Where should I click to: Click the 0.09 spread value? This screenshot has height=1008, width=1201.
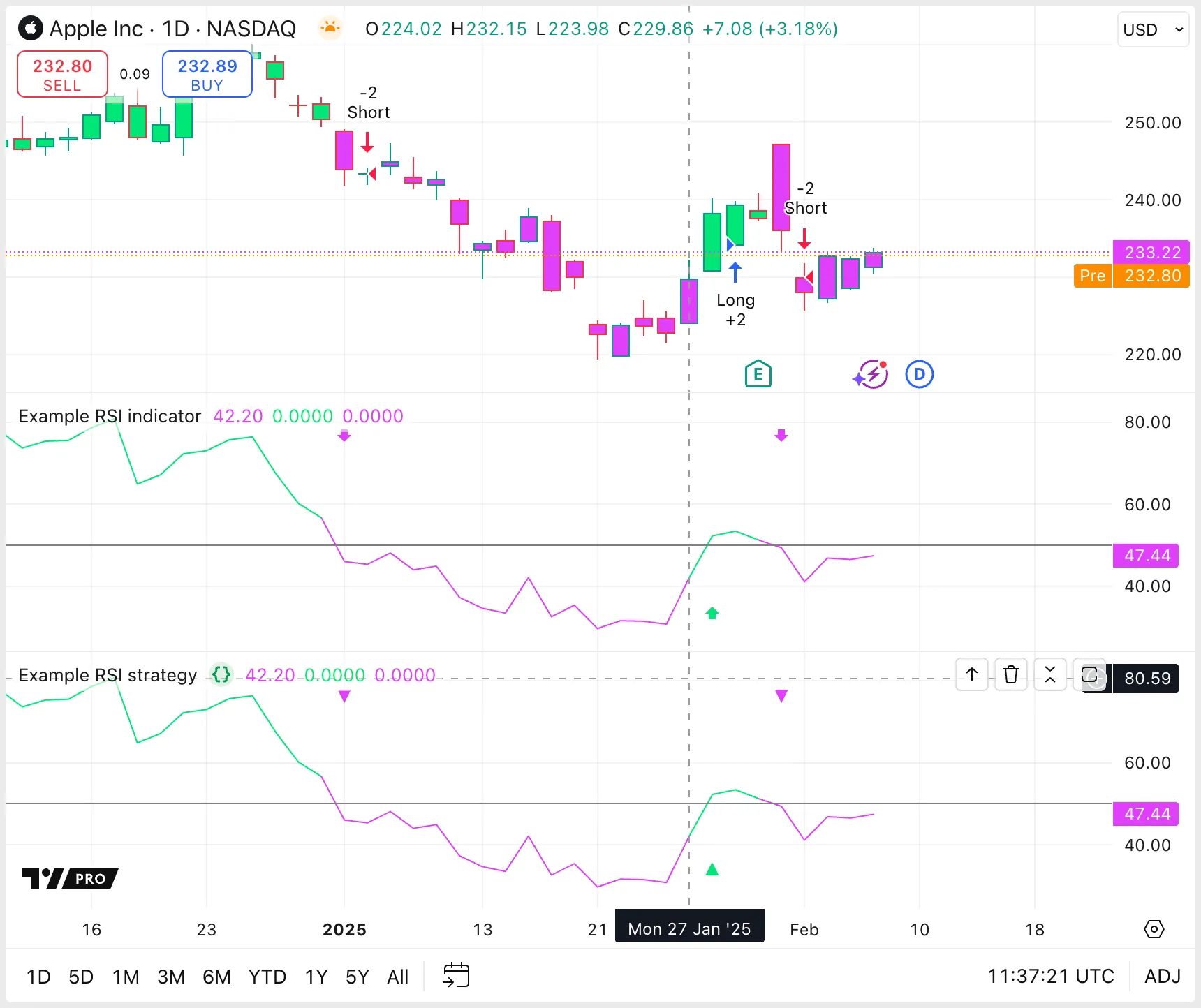pyautogui.click(x=135, y=74)
